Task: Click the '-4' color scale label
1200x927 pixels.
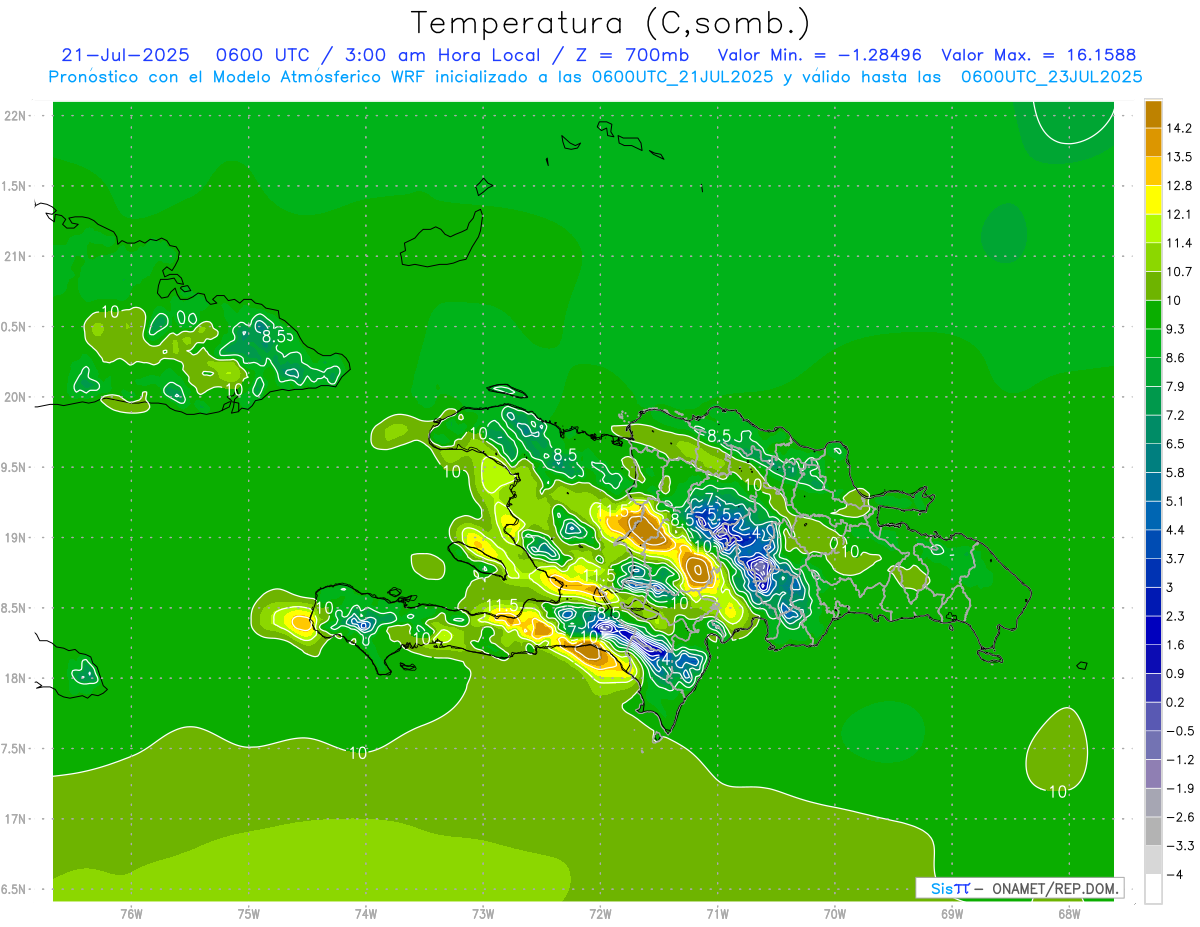Action: tap(1175, 874)
